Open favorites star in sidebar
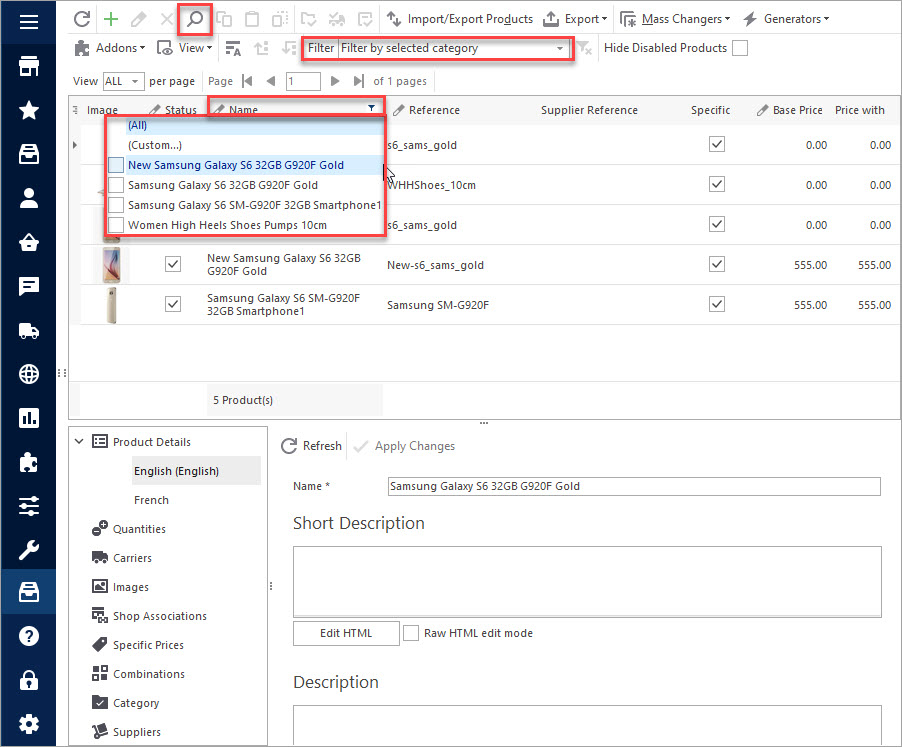The height and width of the screenshot is (747, 902). (x=29, y=110)
